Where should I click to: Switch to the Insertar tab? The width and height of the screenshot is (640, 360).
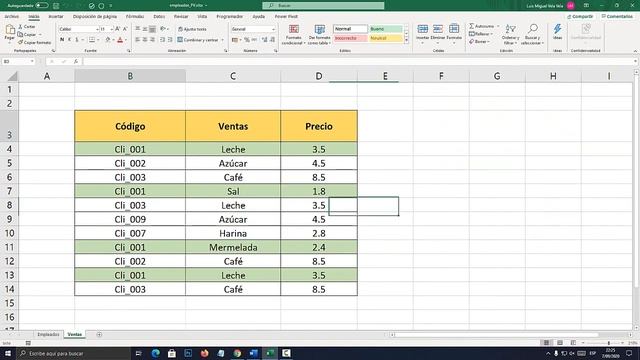(x=56, y=17)
